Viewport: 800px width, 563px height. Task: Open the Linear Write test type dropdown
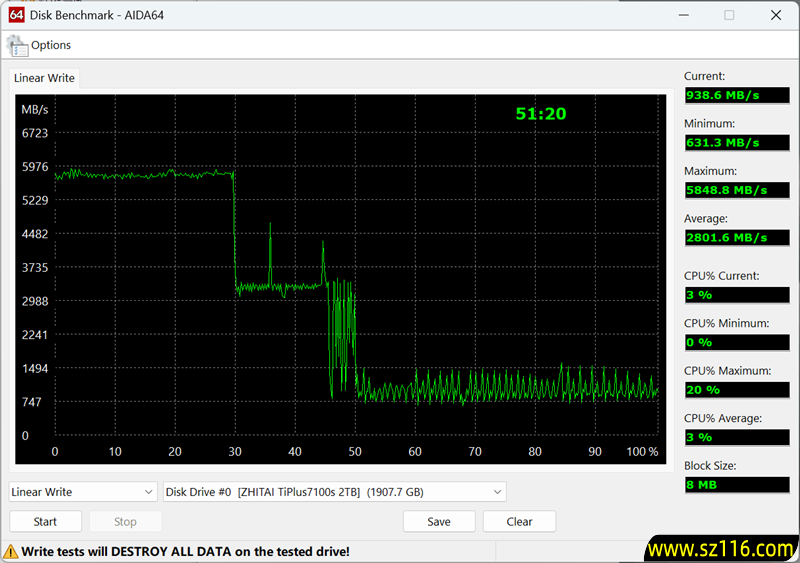click(x=83, y=492)
